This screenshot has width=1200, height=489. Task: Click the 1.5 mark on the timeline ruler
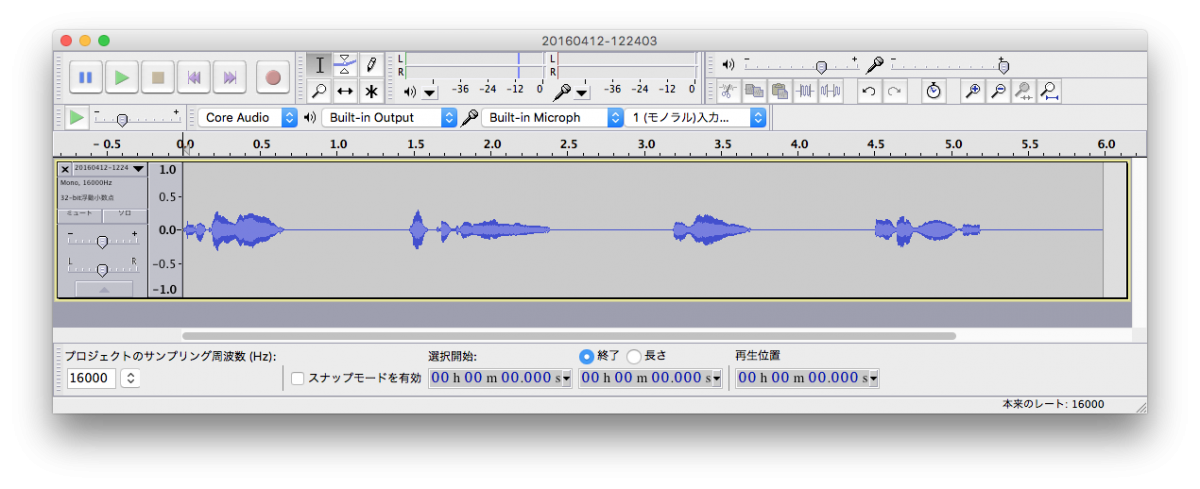(415, 144)
